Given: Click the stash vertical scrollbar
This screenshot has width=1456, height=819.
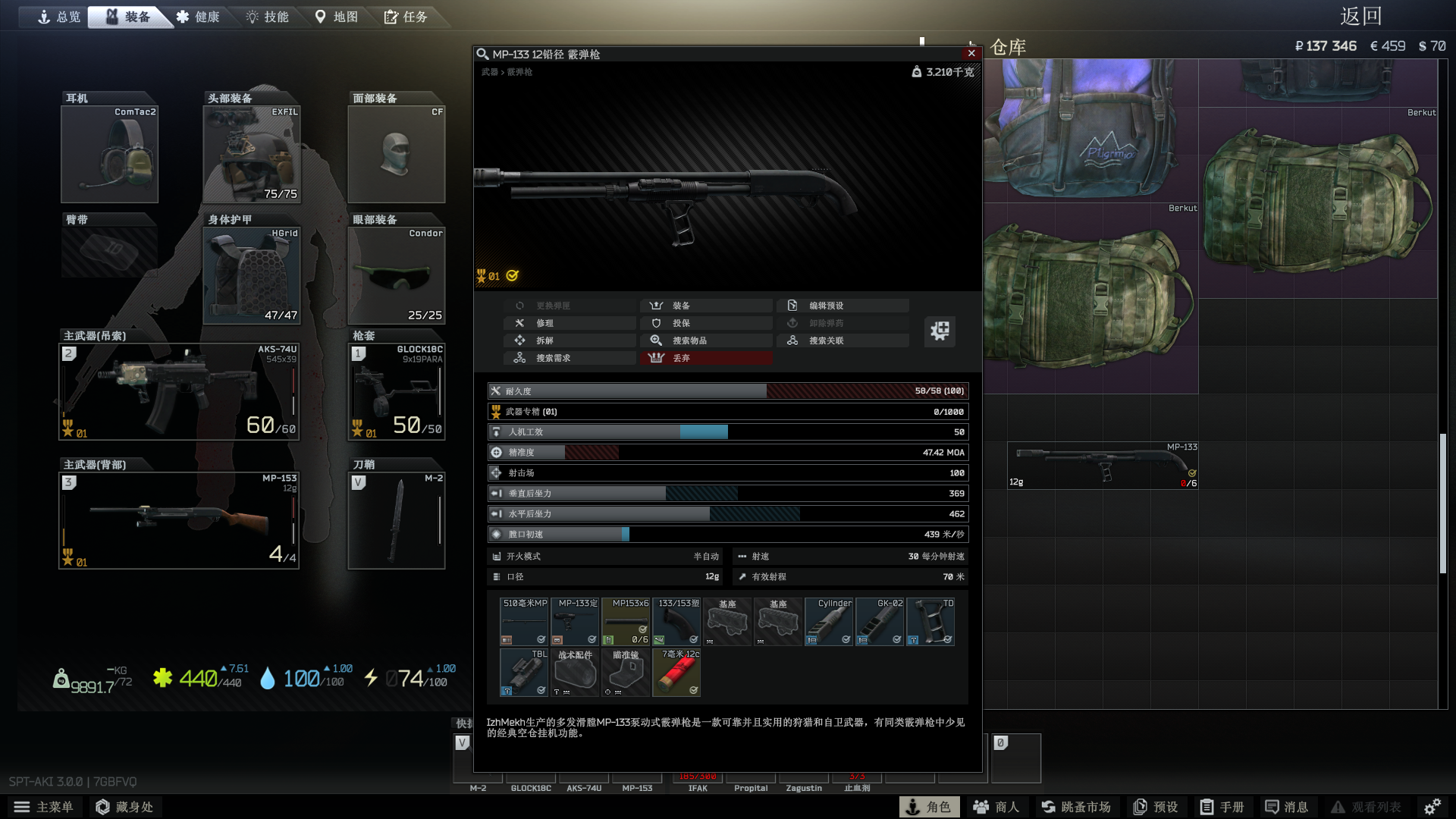Looking at the screenshot, I should [1443, 504].
